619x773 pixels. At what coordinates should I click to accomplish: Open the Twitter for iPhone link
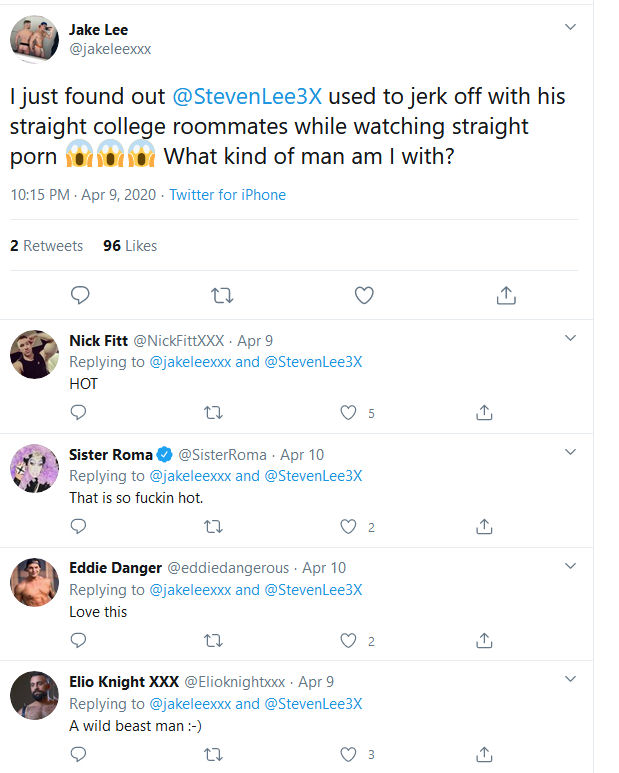tap(227, 195)
